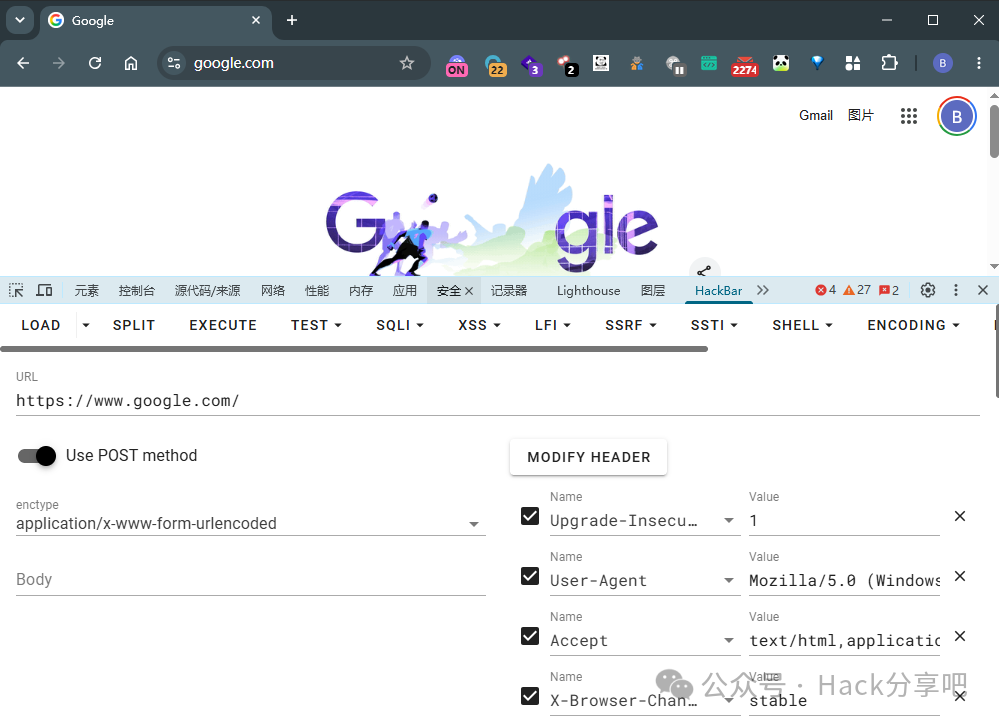Share the Google doodle
This screenshot has width=999, height=725.
click(704, 270)
